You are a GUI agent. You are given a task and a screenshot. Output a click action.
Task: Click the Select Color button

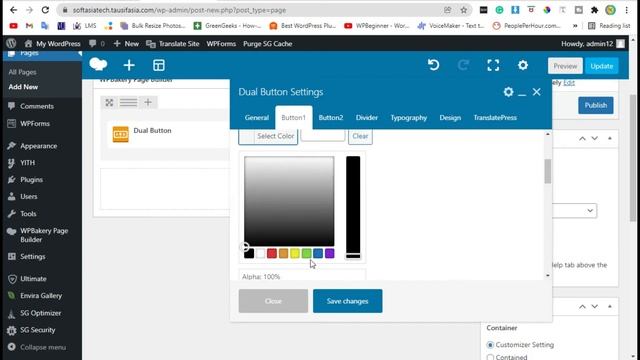[268, 136]
